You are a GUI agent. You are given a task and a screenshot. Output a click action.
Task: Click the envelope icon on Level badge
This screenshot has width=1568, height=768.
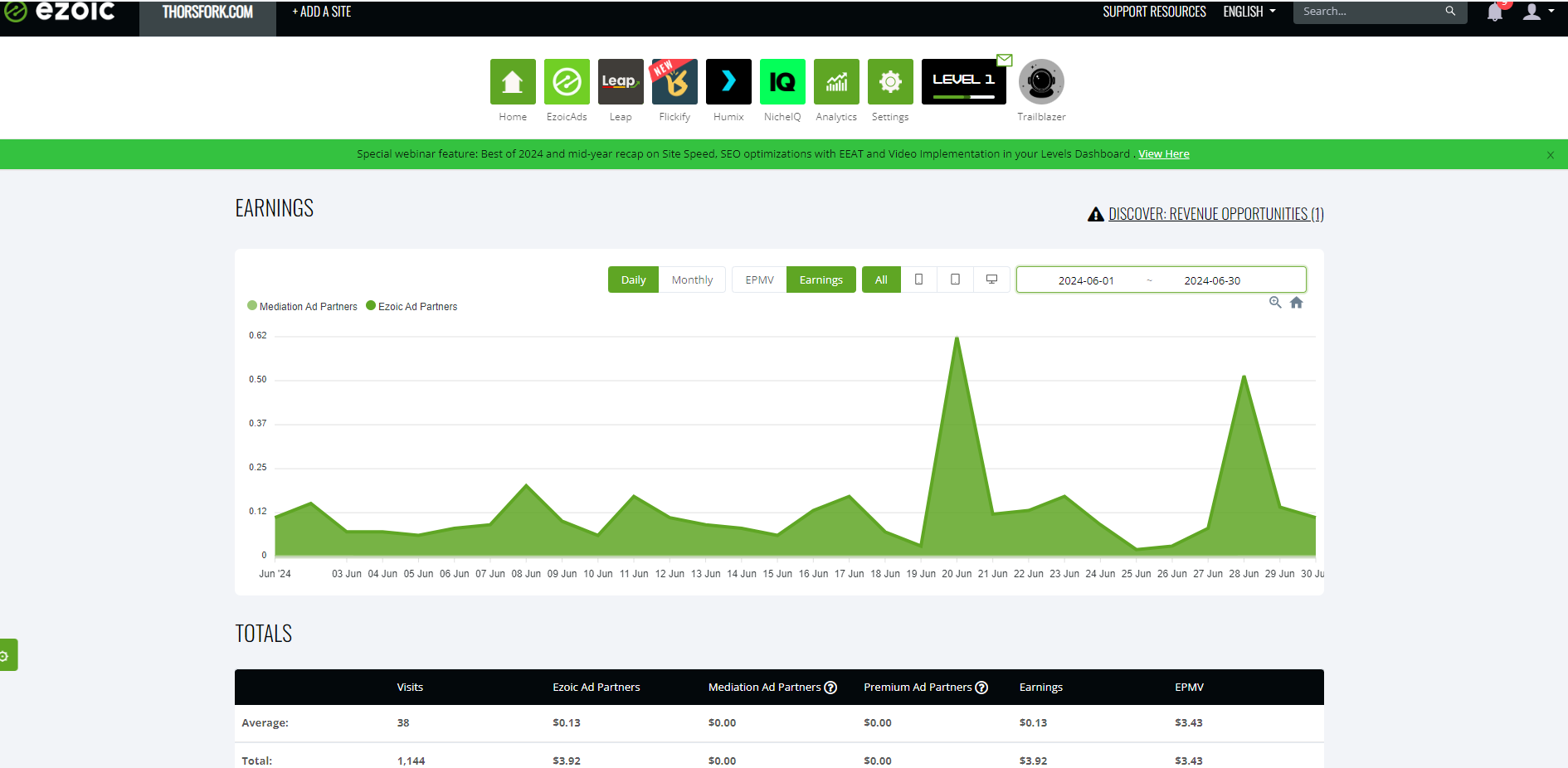click(x=1005, y=61)
